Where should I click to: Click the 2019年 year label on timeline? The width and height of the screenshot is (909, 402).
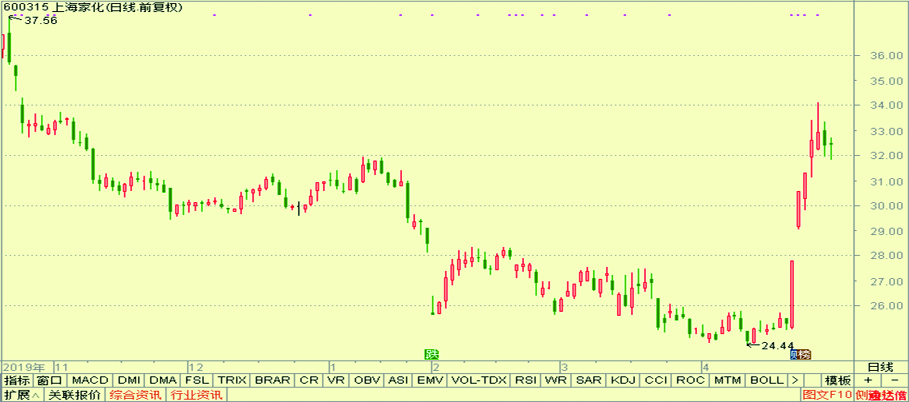coord(24,367)
